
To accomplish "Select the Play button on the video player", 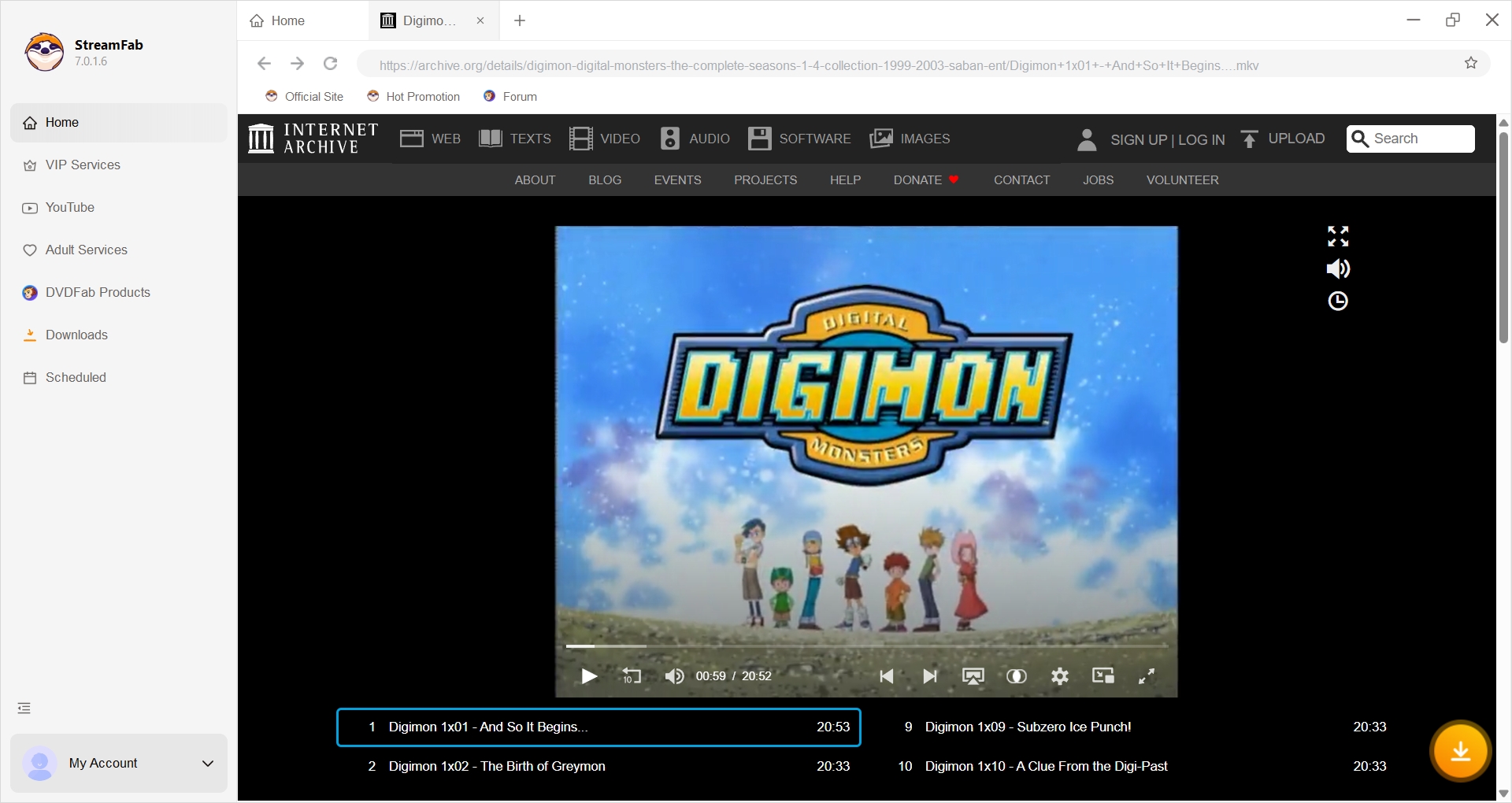I will pyautogui.click(x=588, y=676).
